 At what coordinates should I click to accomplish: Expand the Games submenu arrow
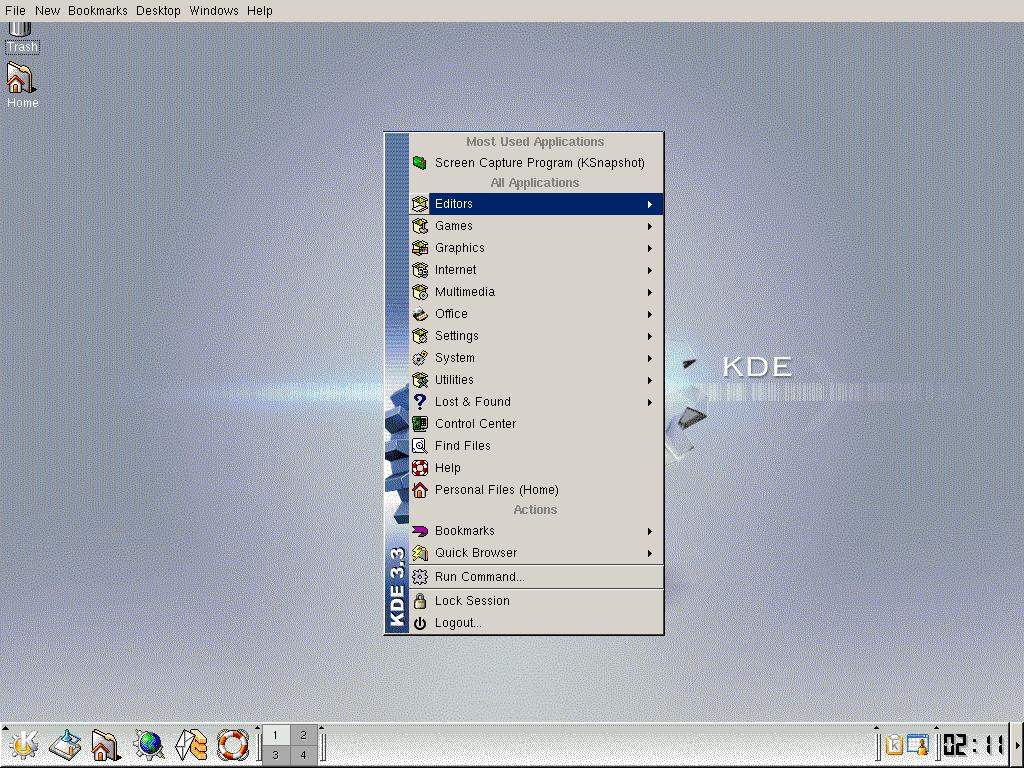click(x=649, y=226)
